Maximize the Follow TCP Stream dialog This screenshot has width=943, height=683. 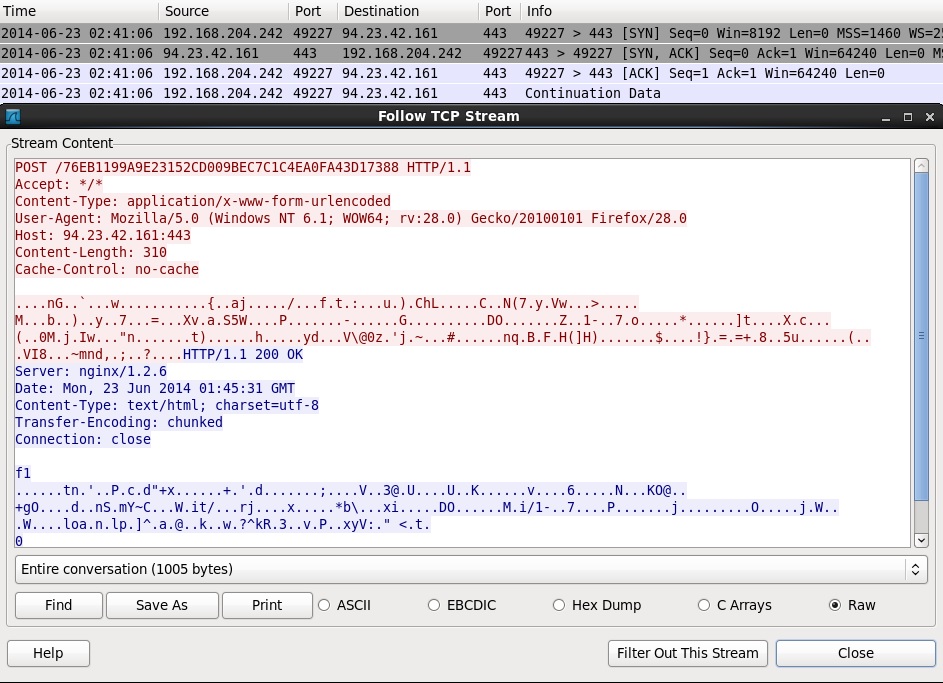coord(907,116)
